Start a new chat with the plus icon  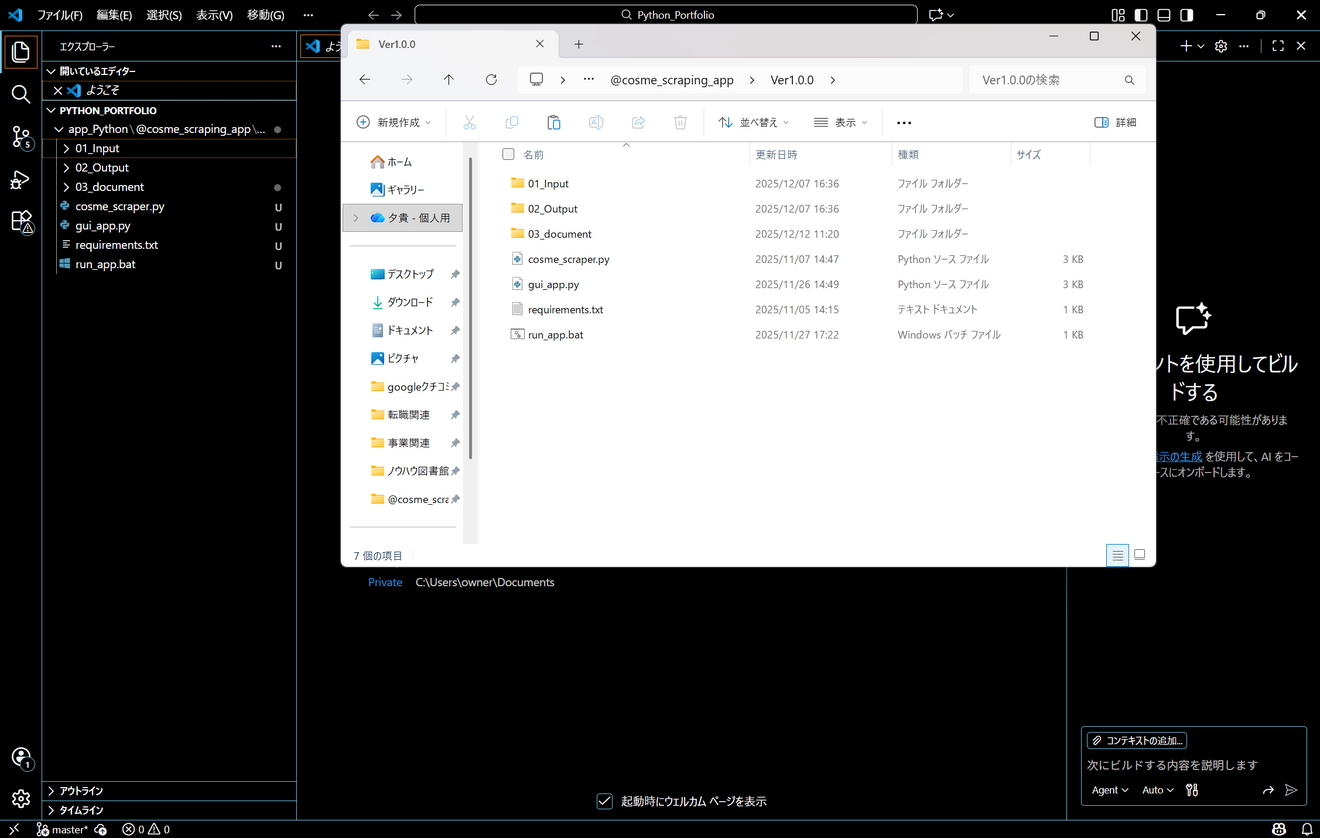tap(1186, 46)
